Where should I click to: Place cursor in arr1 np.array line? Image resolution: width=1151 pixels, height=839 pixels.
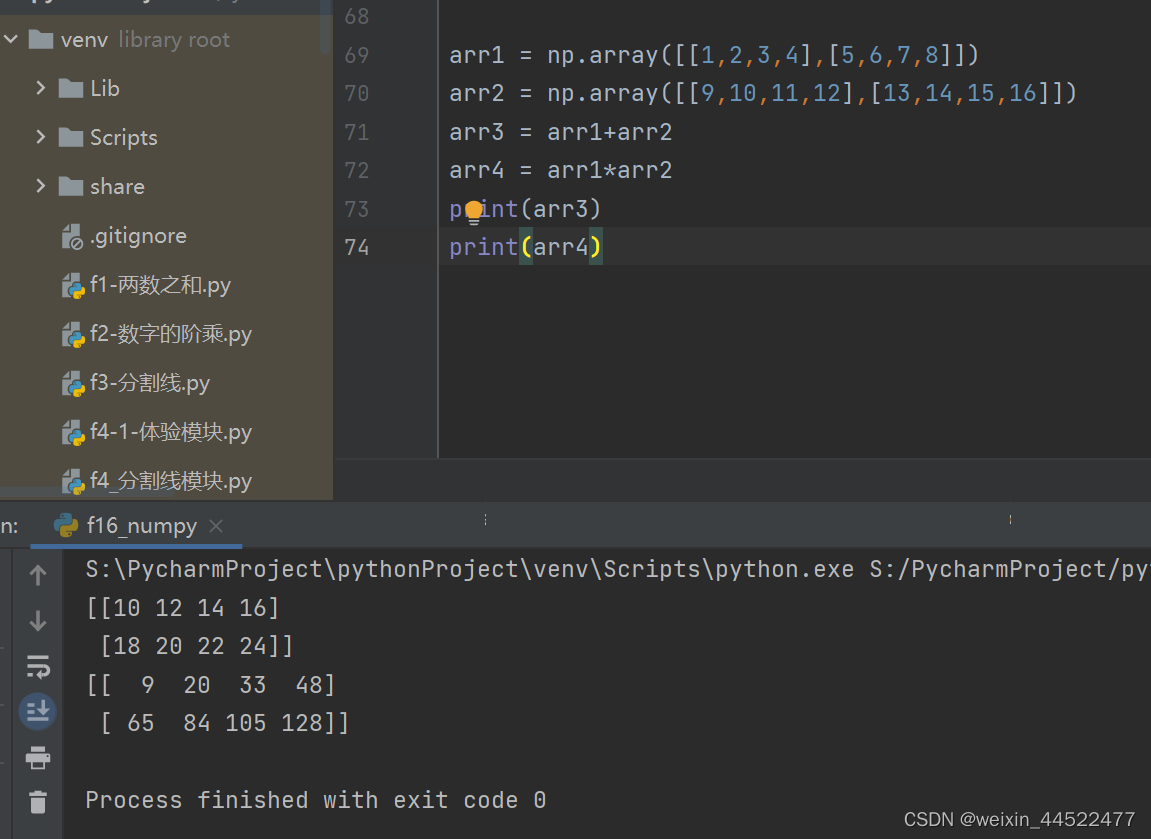click(x=714, y=55)
